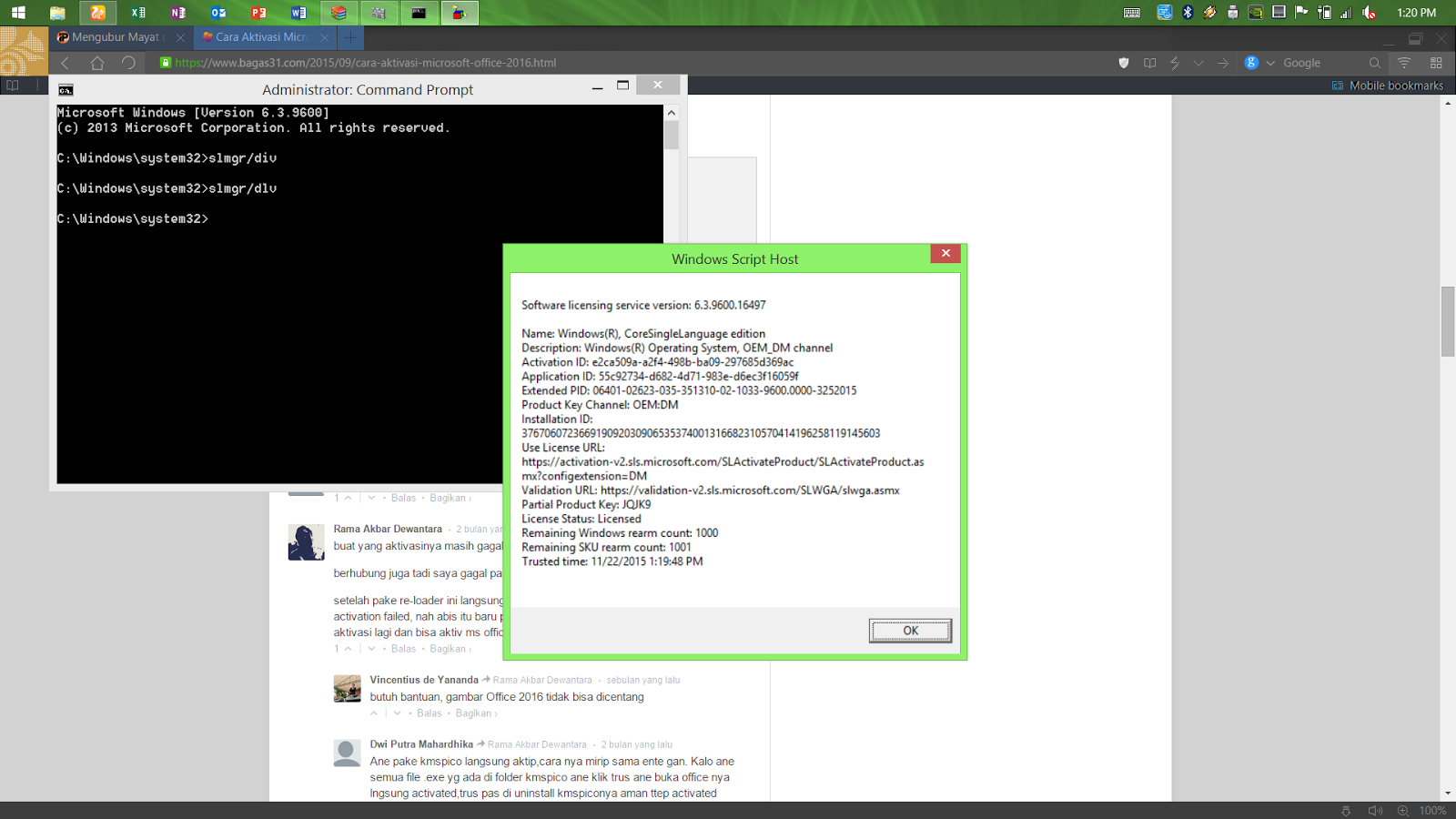The image size is (1456, 819).
Task: Show the 1:20 PM clock flyout
Action: [x=1416, y=13]
